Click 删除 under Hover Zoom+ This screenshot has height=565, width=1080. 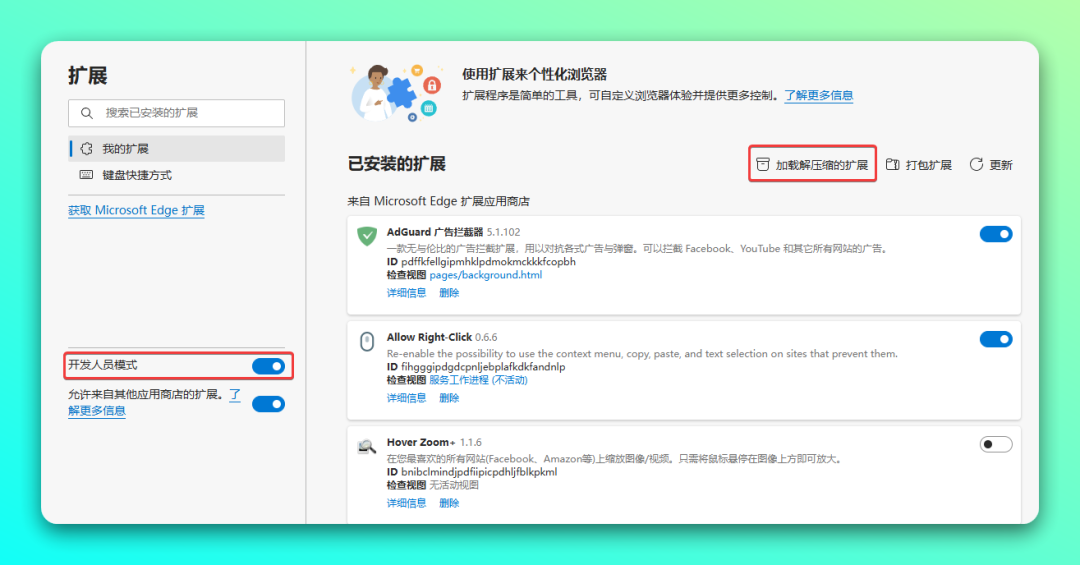(449, 503)
